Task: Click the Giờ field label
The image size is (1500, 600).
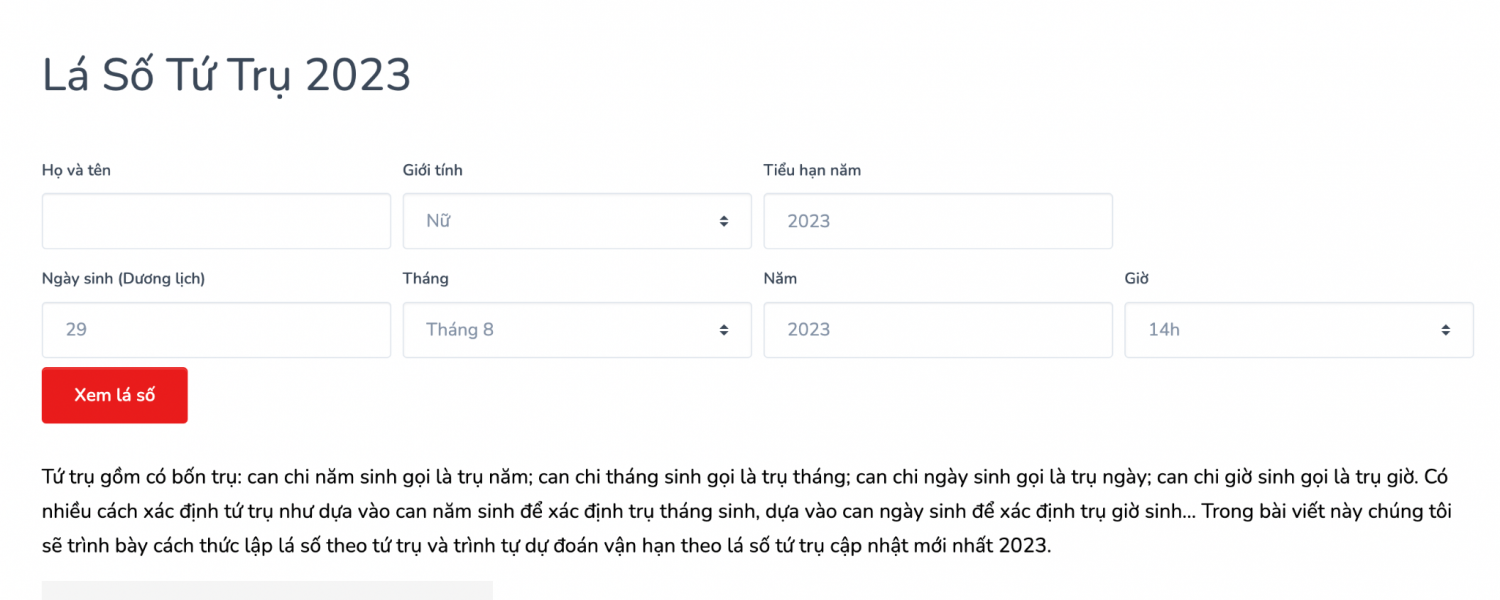Action: click(1136, 279)
